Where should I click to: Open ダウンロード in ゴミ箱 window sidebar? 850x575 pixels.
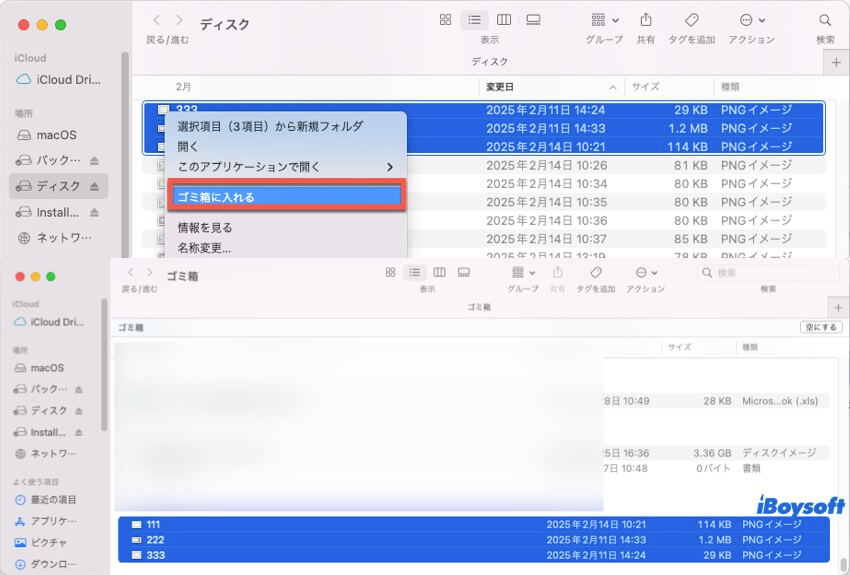[46, 564]
